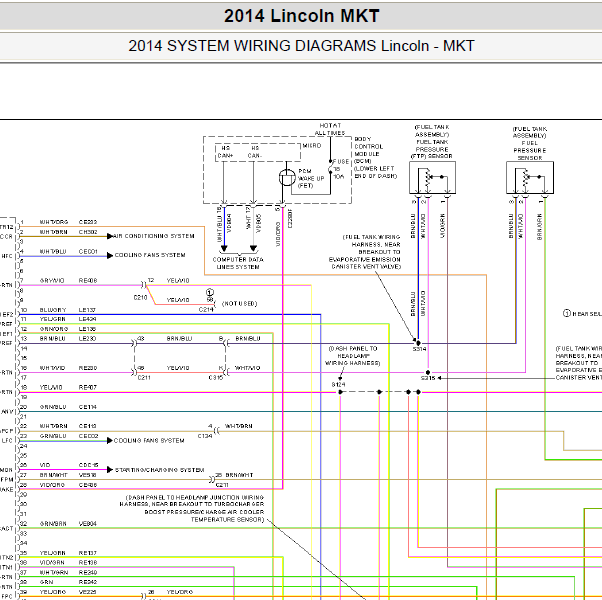Viewport: 602px width, 600px height.
Task: Click the "PCM WAKE UP (FET)" label
Action: 311,179
